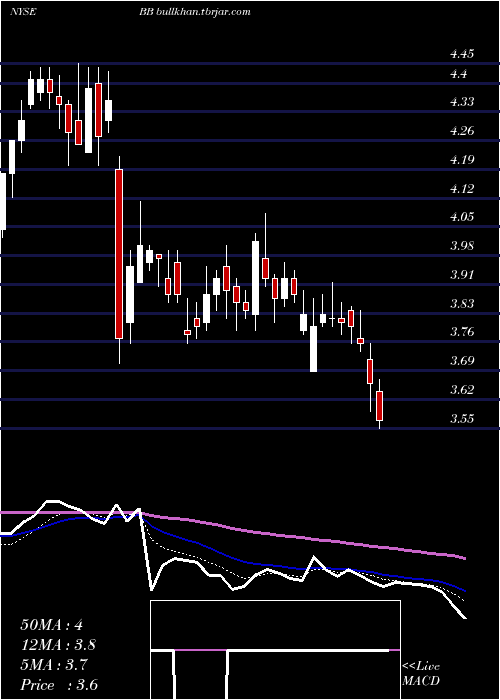Screen dimensions: 500x700
Task: Click the BB bullkhan.tbrjar.com title text
Action: [195, 12]
